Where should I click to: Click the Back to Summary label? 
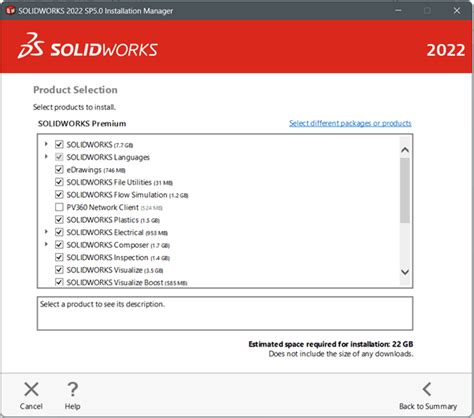(428, 406)
